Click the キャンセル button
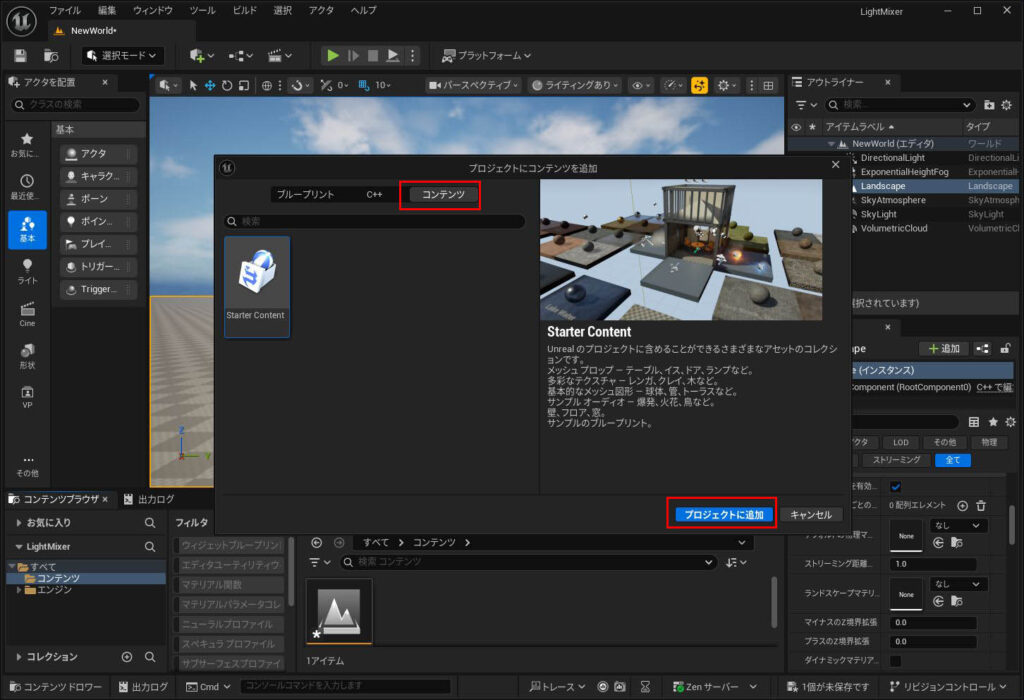This screenshot has width=1024, height=700. pyautogui.click(x=810, y=515)
